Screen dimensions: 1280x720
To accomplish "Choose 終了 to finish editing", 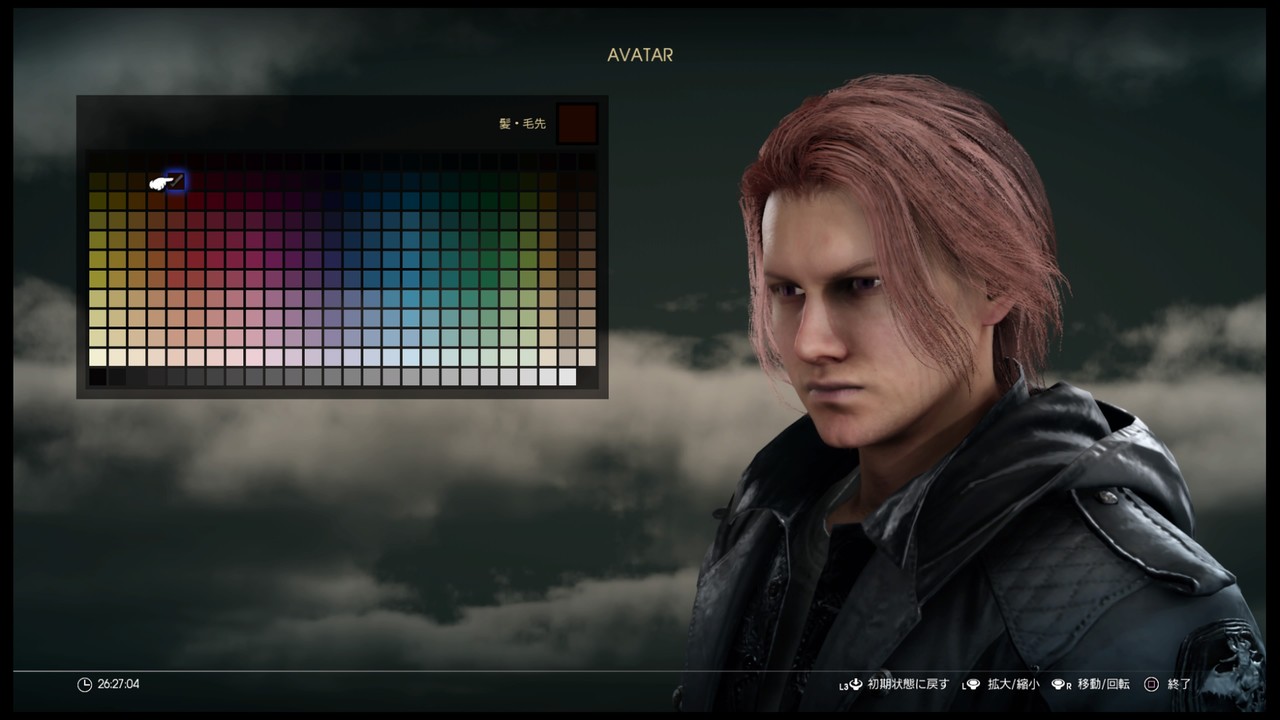I will click(1180, 685).
